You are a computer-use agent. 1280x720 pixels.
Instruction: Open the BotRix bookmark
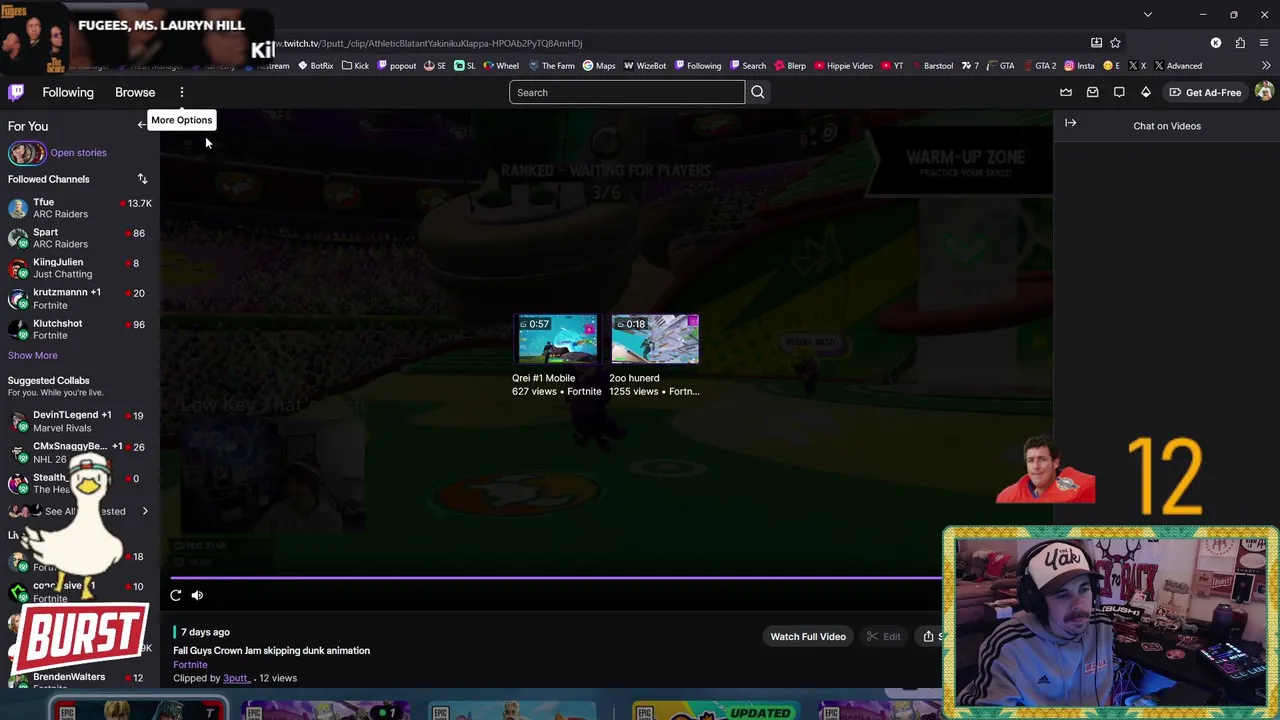315,66
